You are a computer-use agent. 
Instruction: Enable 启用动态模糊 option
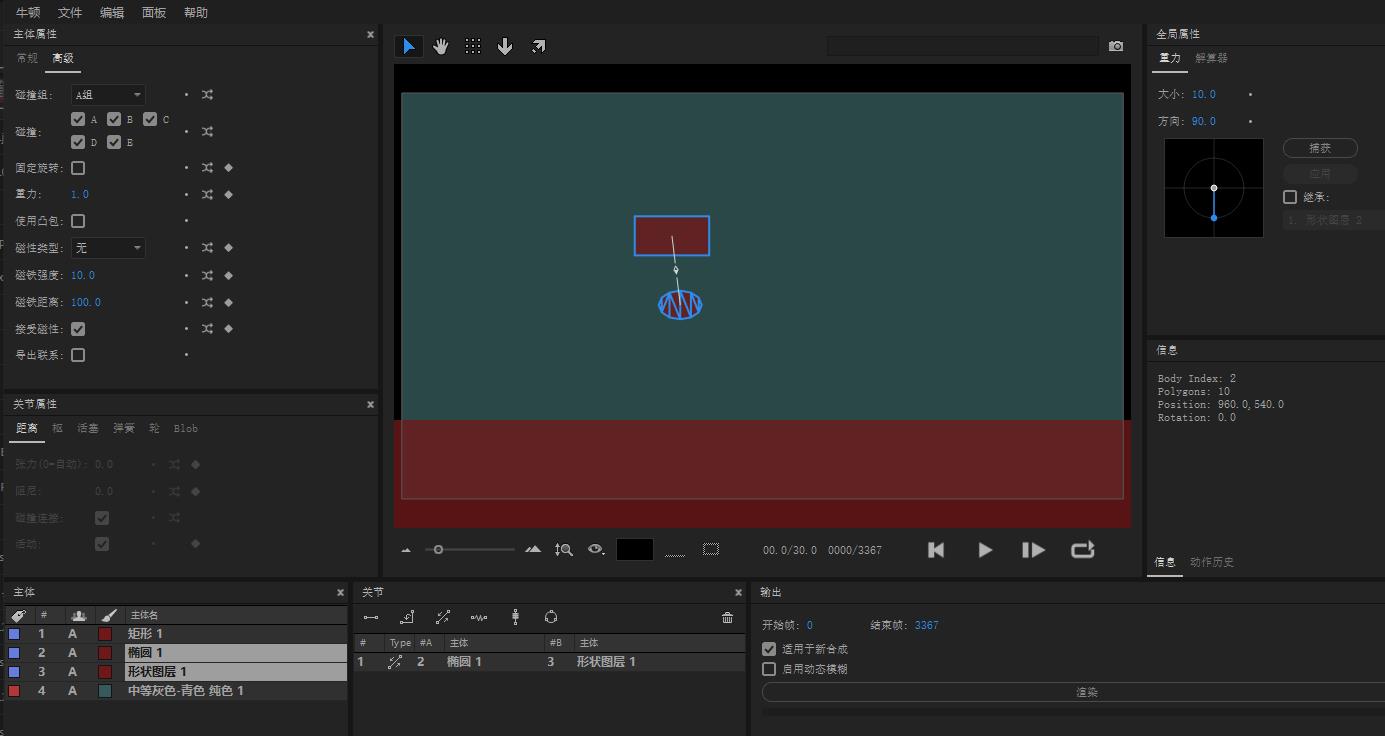(769, 669)
